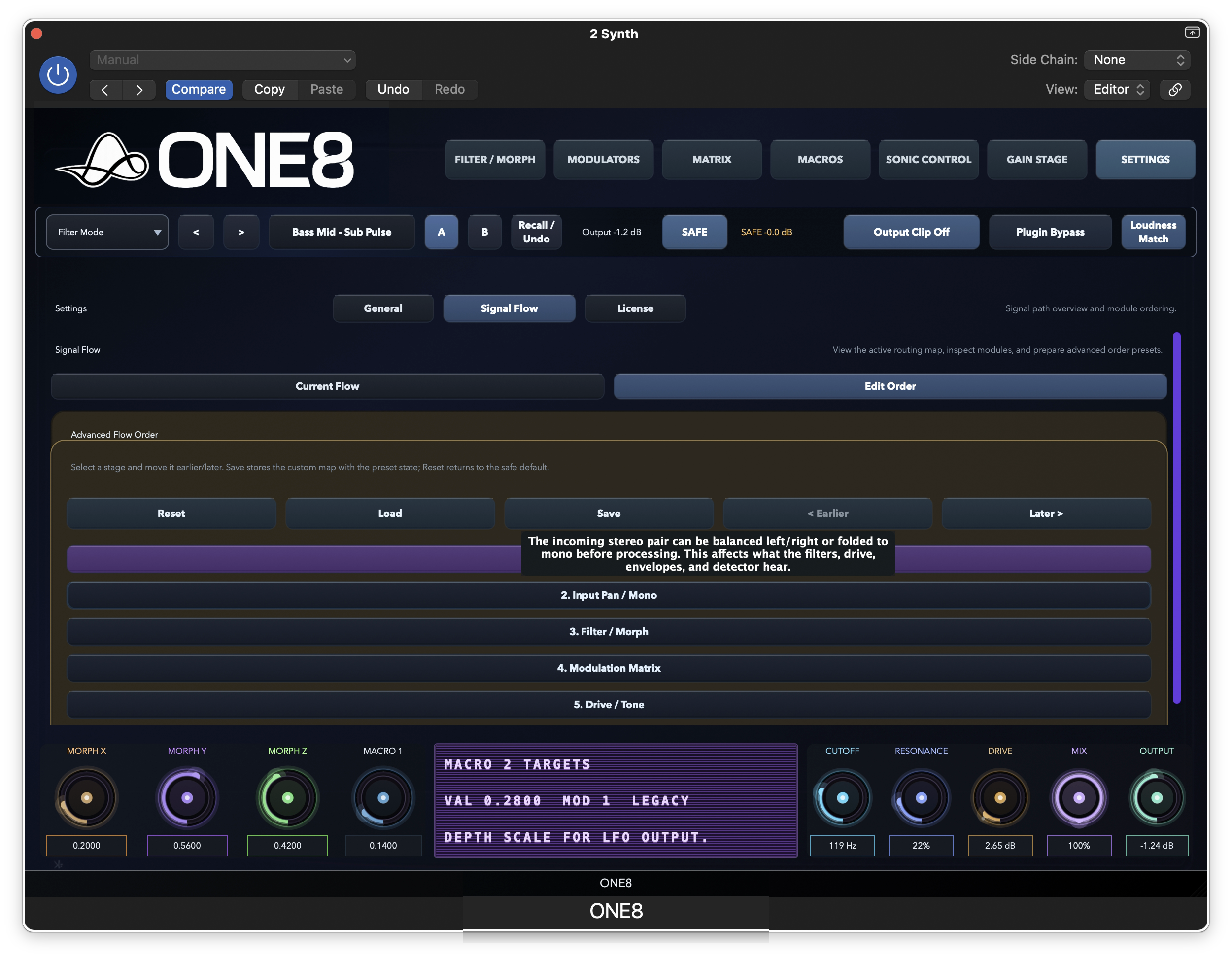
Task: Show the Current Flow view
Action: coord(327,386)
